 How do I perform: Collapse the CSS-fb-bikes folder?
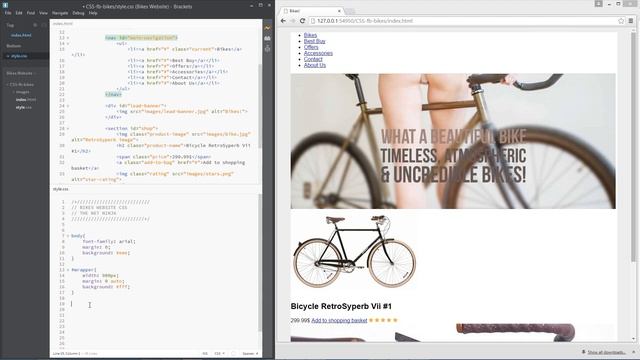[x=8, y=84]
